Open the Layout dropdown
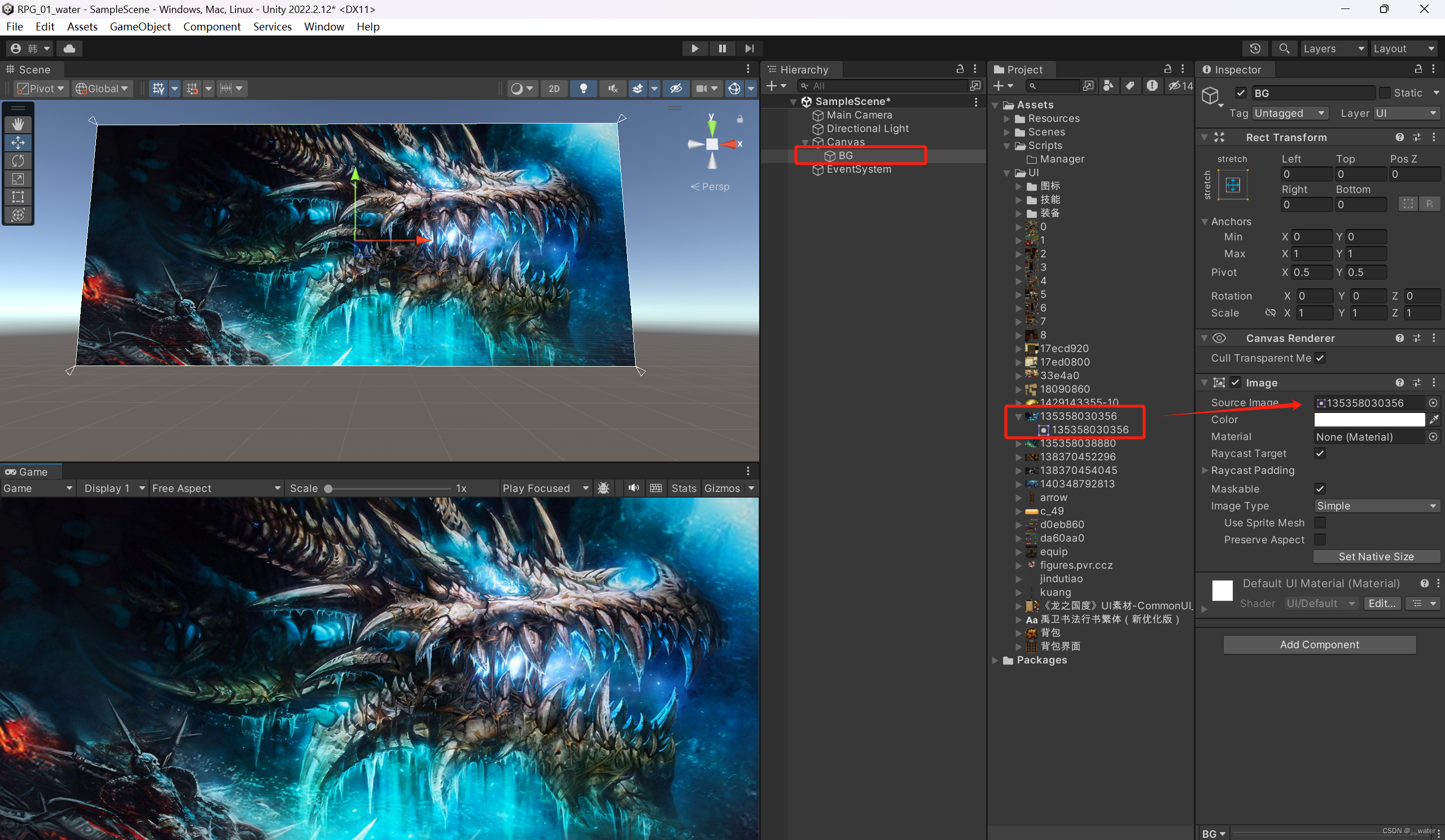1445x840 pixels. pyautogui.click(x=1404, y=49)
